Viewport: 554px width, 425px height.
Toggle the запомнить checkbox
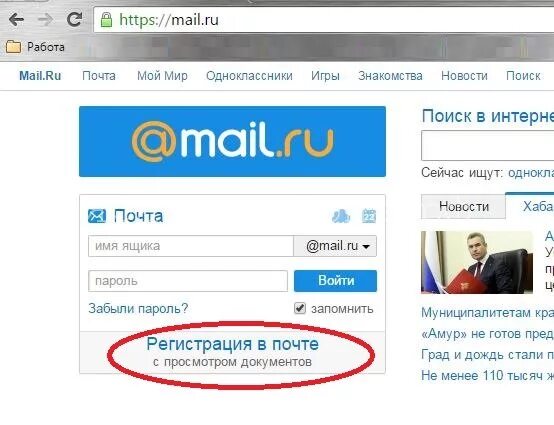click(300, 308)
